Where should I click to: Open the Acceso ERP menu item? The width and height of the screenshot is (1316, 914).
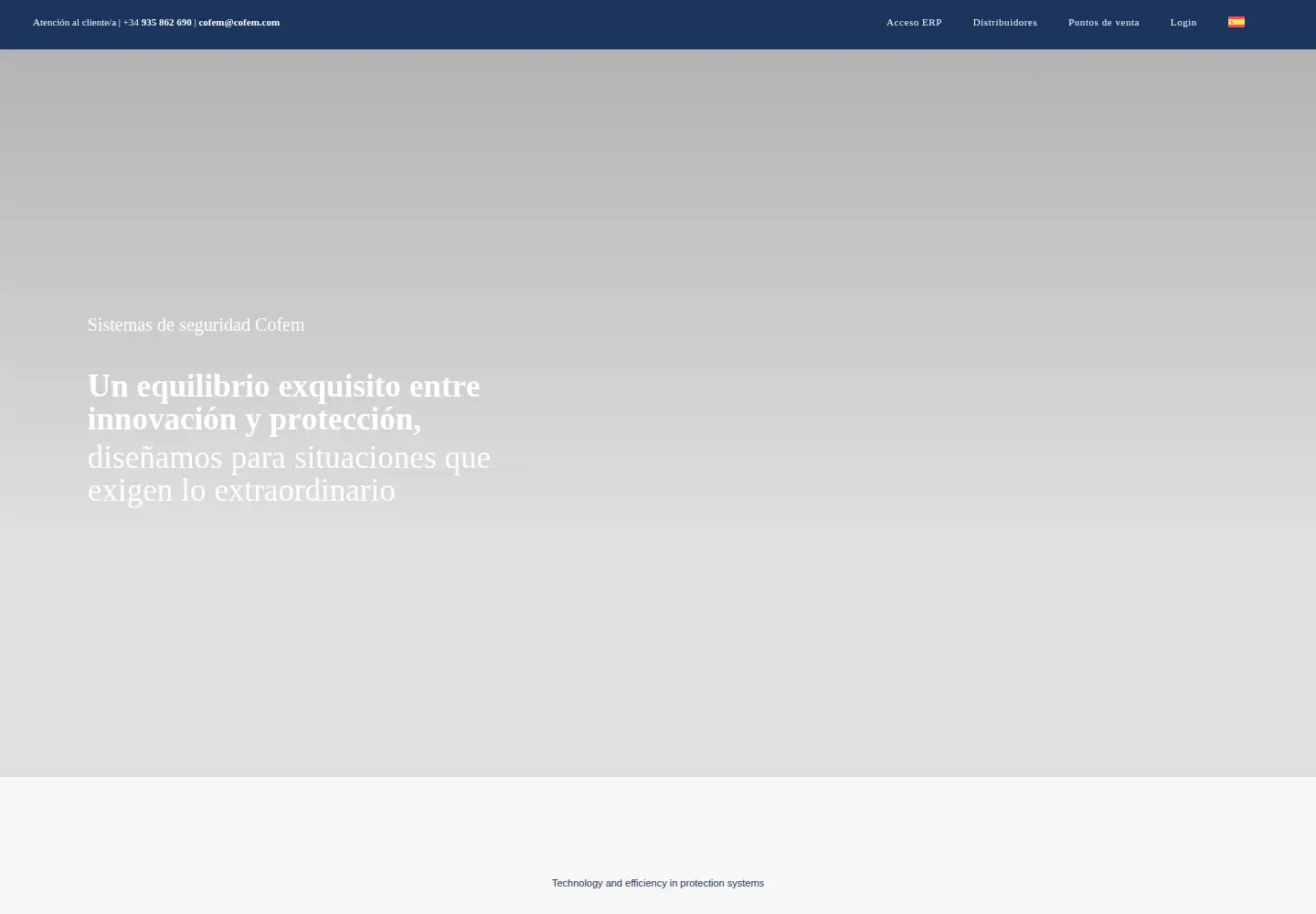coord(914,22)
